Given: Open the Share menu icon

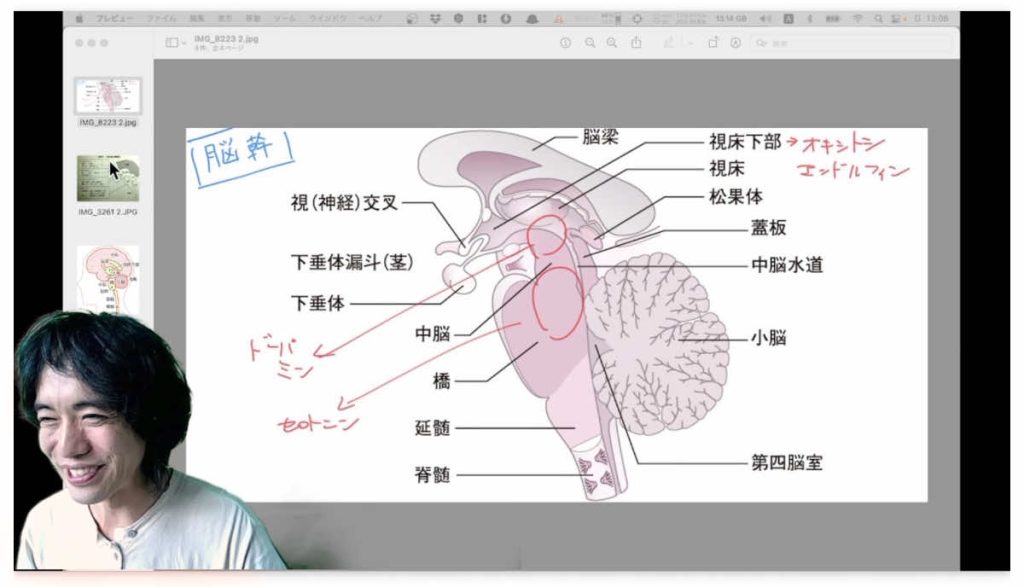Looking at the screenshot, I should pyautogui.click(x=635, y=43).
